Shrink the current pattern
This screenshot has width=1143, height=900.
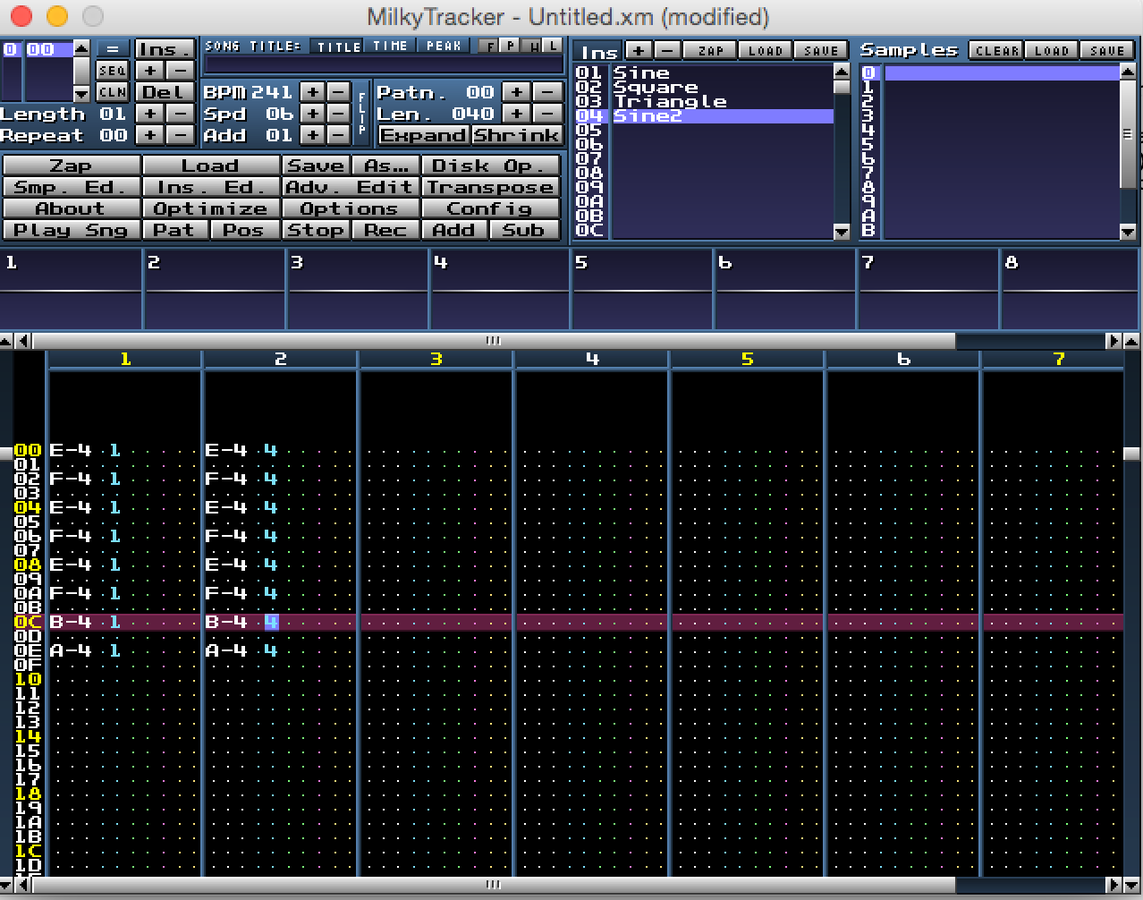[516, 136]
